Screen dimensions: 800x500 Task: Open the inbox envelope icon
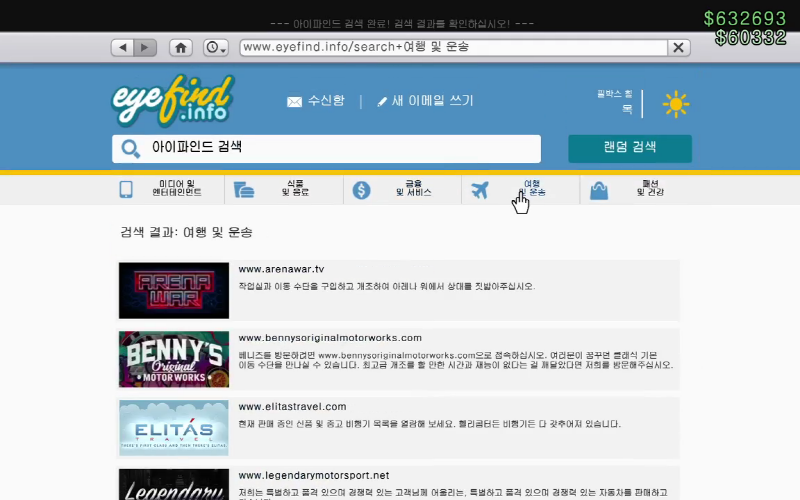[294, 102]
